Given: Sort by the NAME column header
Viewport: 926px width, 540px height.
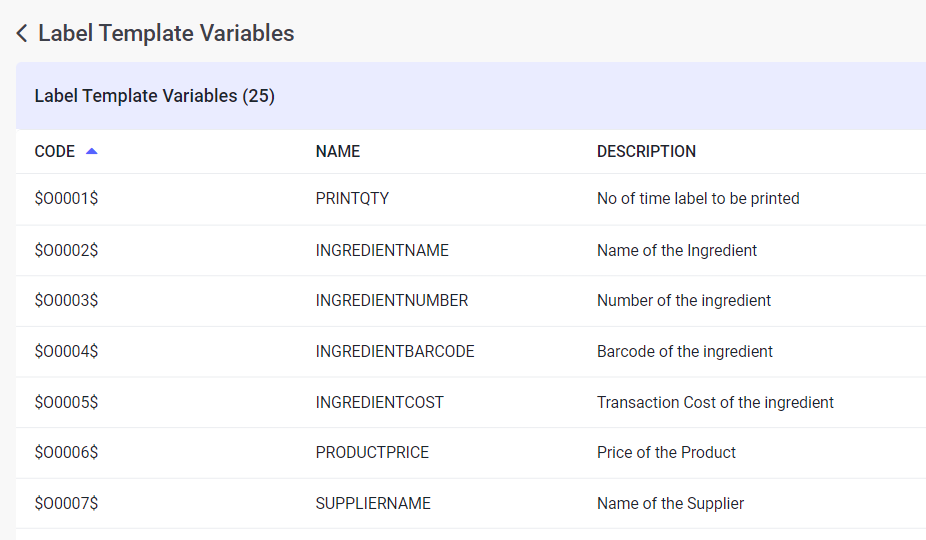Looking at the screenshot, I should [x=338, y=152].
